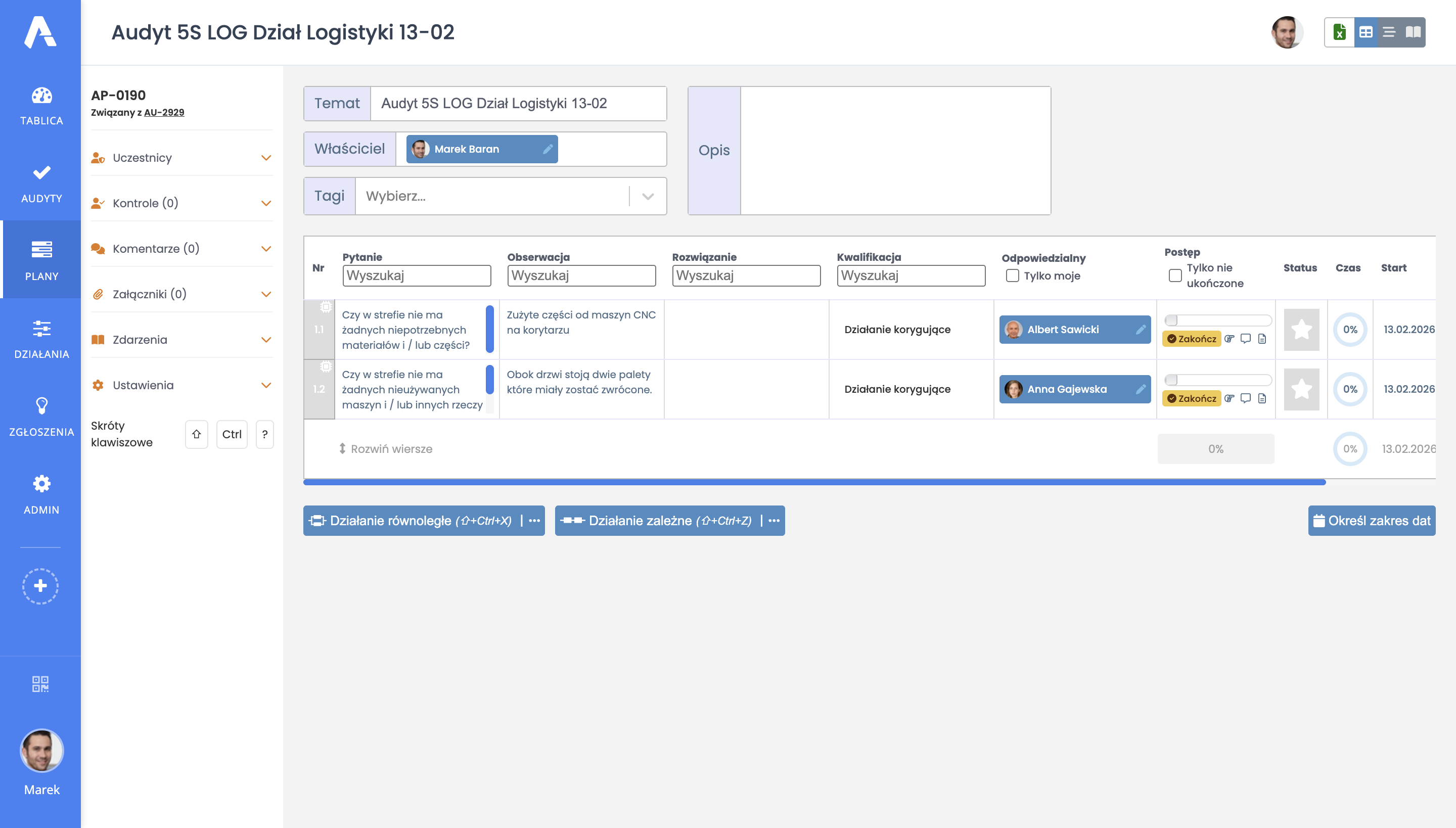Toggle Tylko nie ukończone checkbox
Viewport: 1456px width, 828px height.
1175,276
